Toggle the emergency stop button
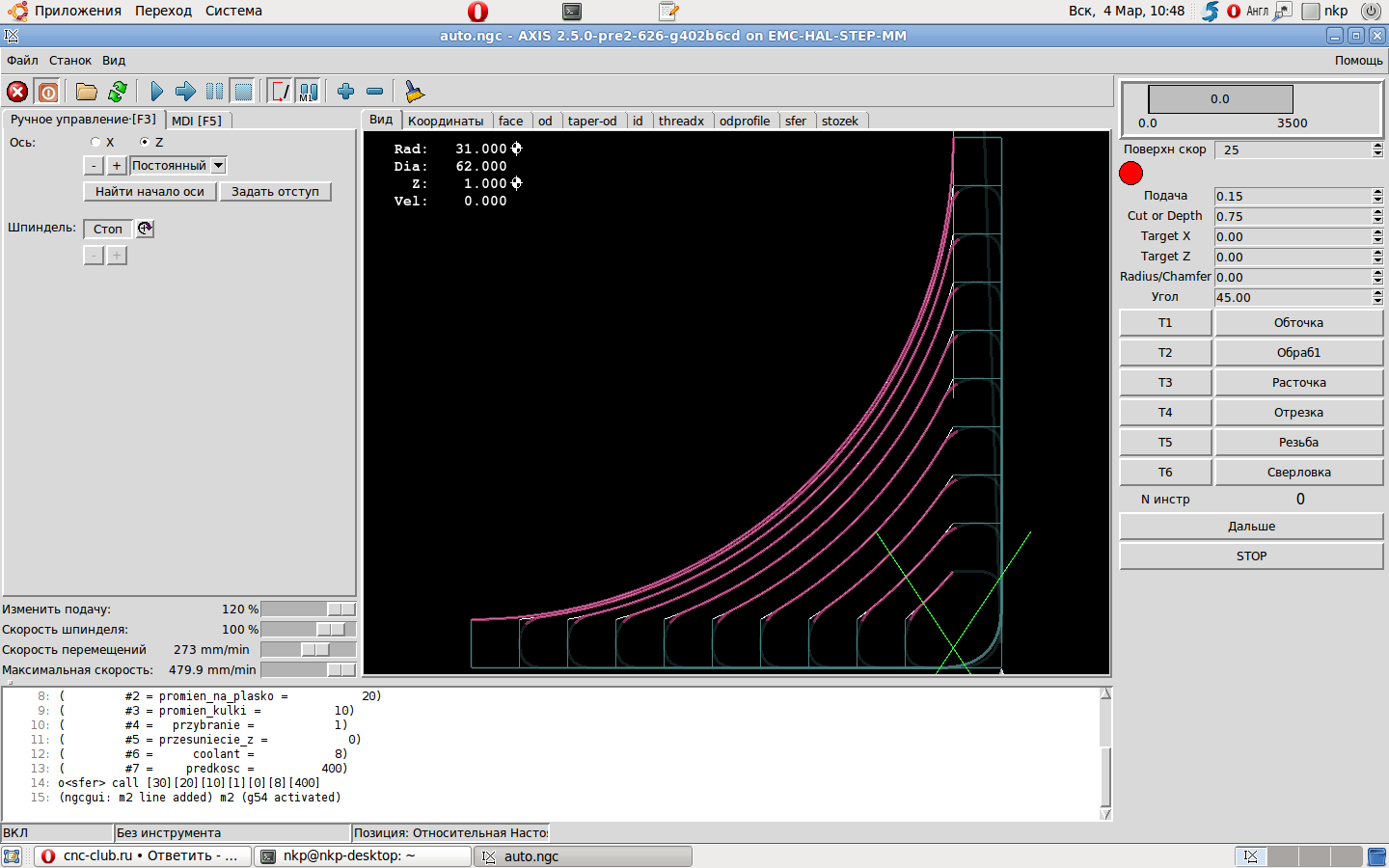This screenshot has height=868, width=1389. pyautogui.click(x=17, y=92)
